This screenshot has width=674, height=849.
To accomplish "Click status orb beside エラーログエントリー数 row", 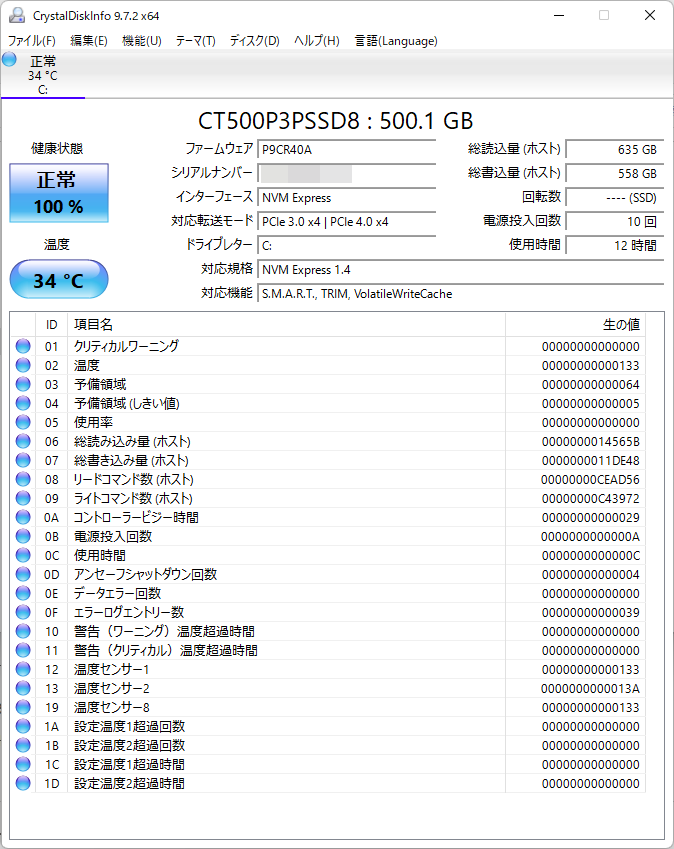I will (23, 612).
